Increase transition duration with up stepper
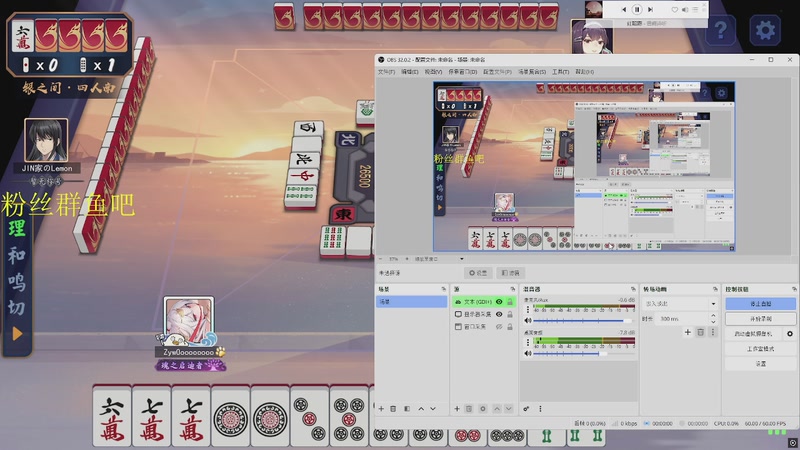This screenshot has height=450, width=800. point(713,316)
